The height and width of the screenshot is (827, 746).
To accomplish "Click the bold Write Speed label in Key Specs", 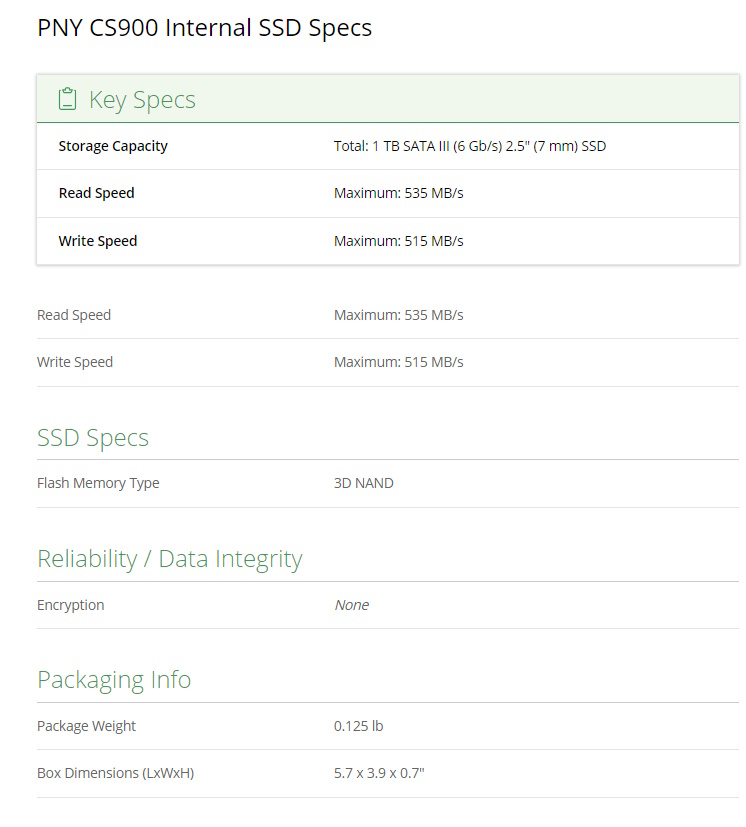I will click(98, 241).
